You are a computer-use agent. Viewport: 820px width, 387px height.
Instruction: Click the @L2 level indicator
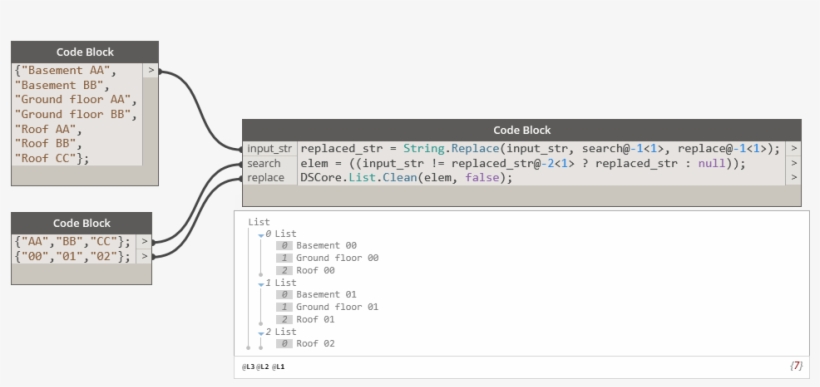coord(262,367)
